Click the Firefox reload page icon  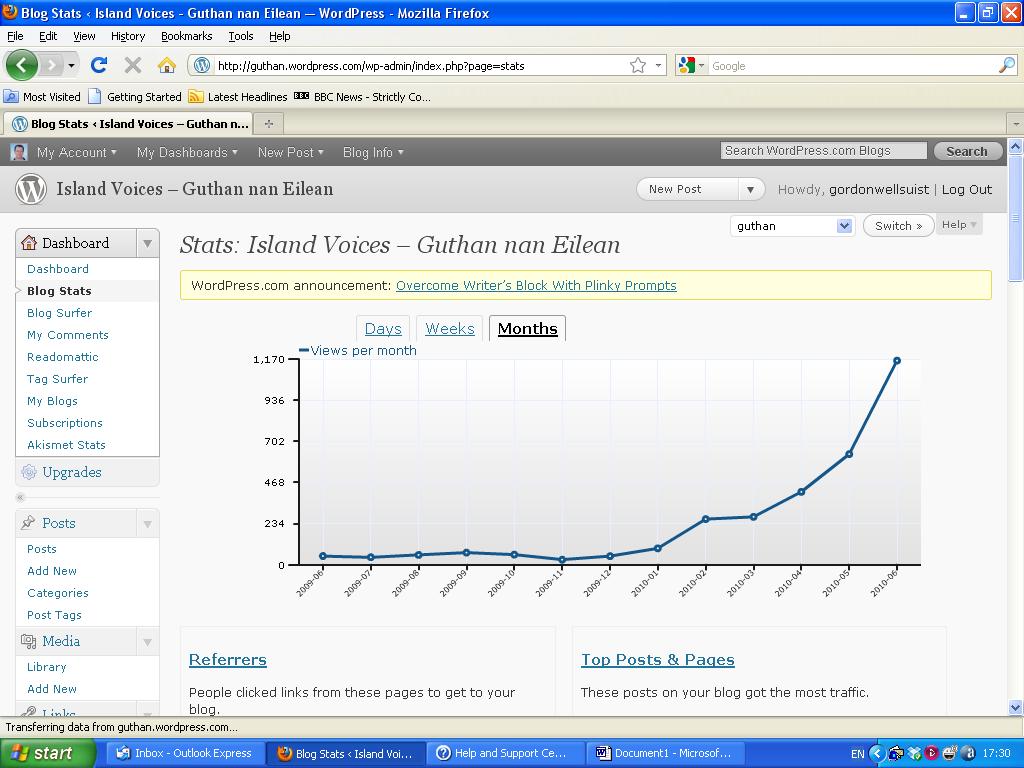(x=98, y=65)
